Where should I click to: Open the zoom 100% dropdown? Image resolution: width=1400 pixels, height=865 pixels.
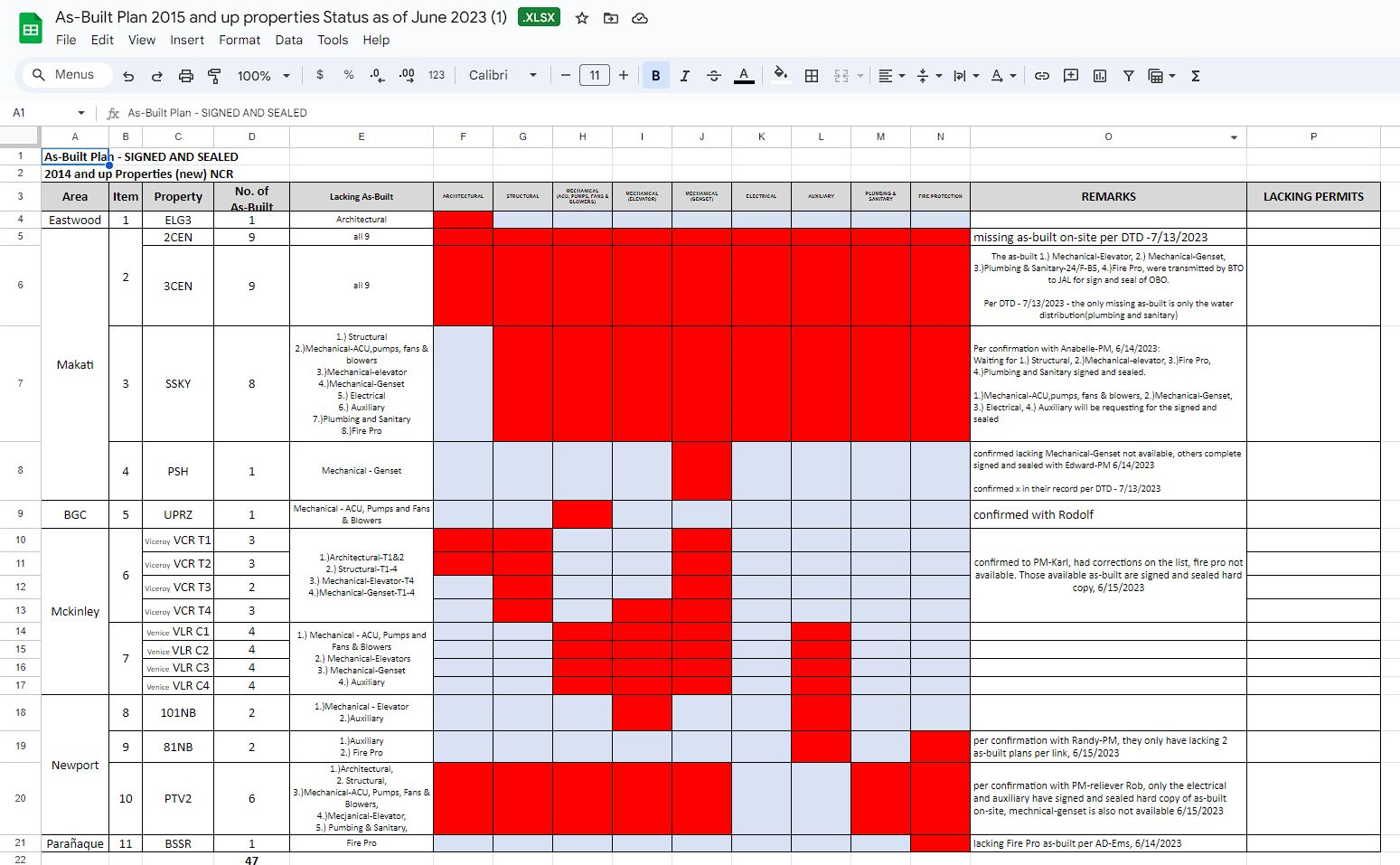pos(263,76)
